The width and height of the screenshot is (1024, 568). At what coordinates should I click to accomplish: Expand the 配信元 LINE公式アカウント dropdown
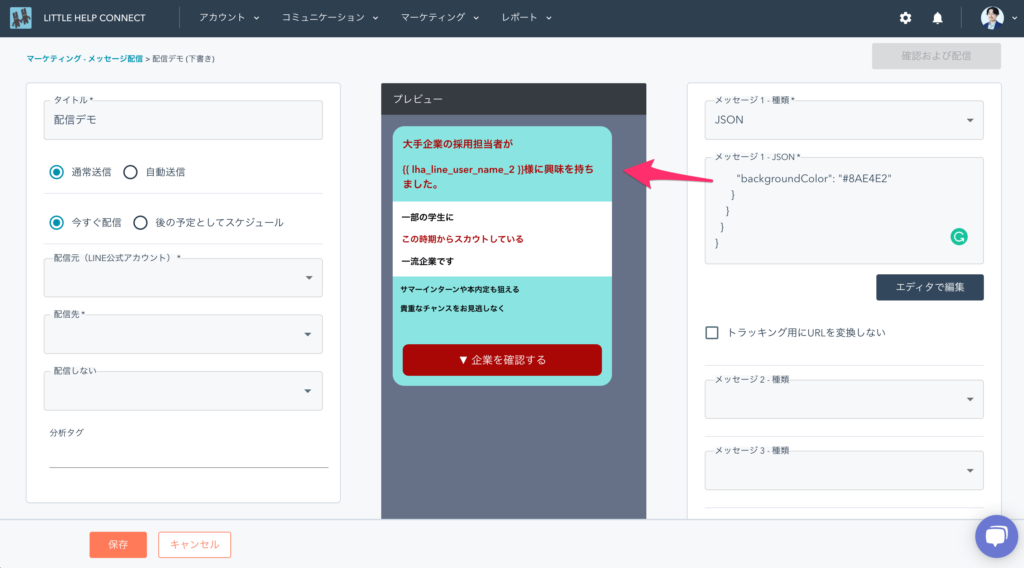coord(183,278)
